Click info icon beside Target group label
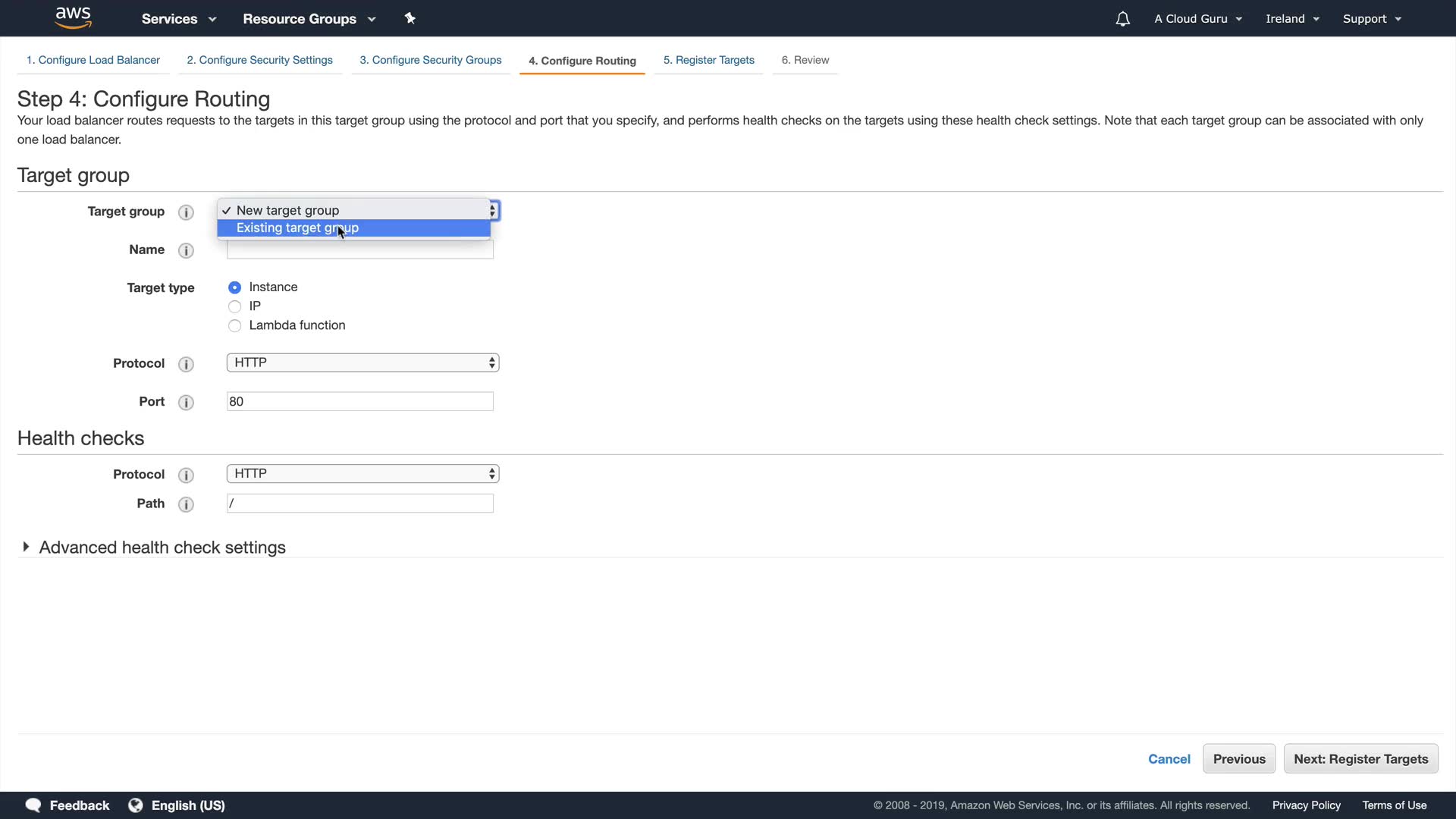Viewport: 1456px width, 819px height. [x=186, y=212]
